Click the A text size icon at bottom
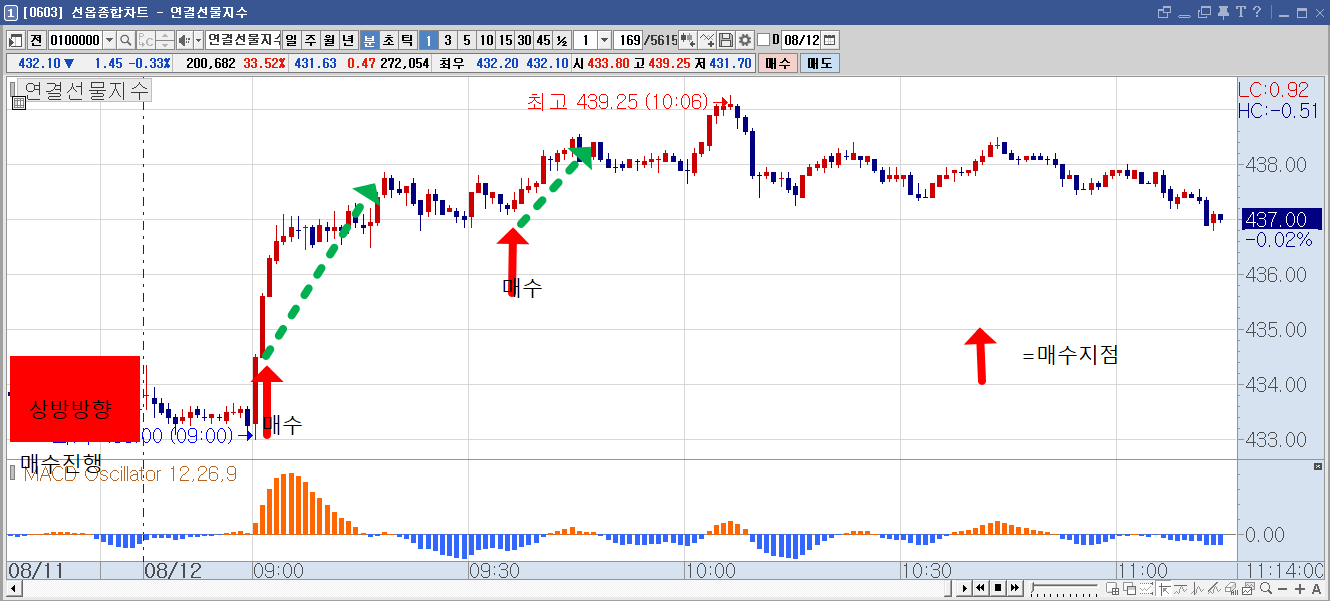Viewport: 1330px width, 601px height. coord(1316,589)
